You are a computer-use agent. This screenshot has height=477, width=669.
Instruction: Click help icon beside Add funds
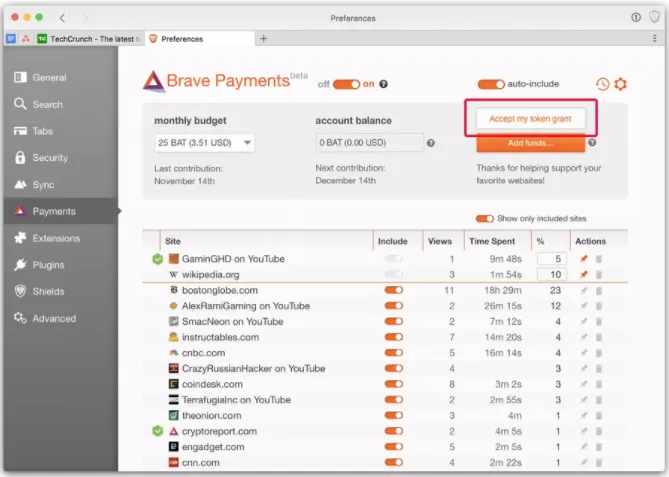point(592,143)
